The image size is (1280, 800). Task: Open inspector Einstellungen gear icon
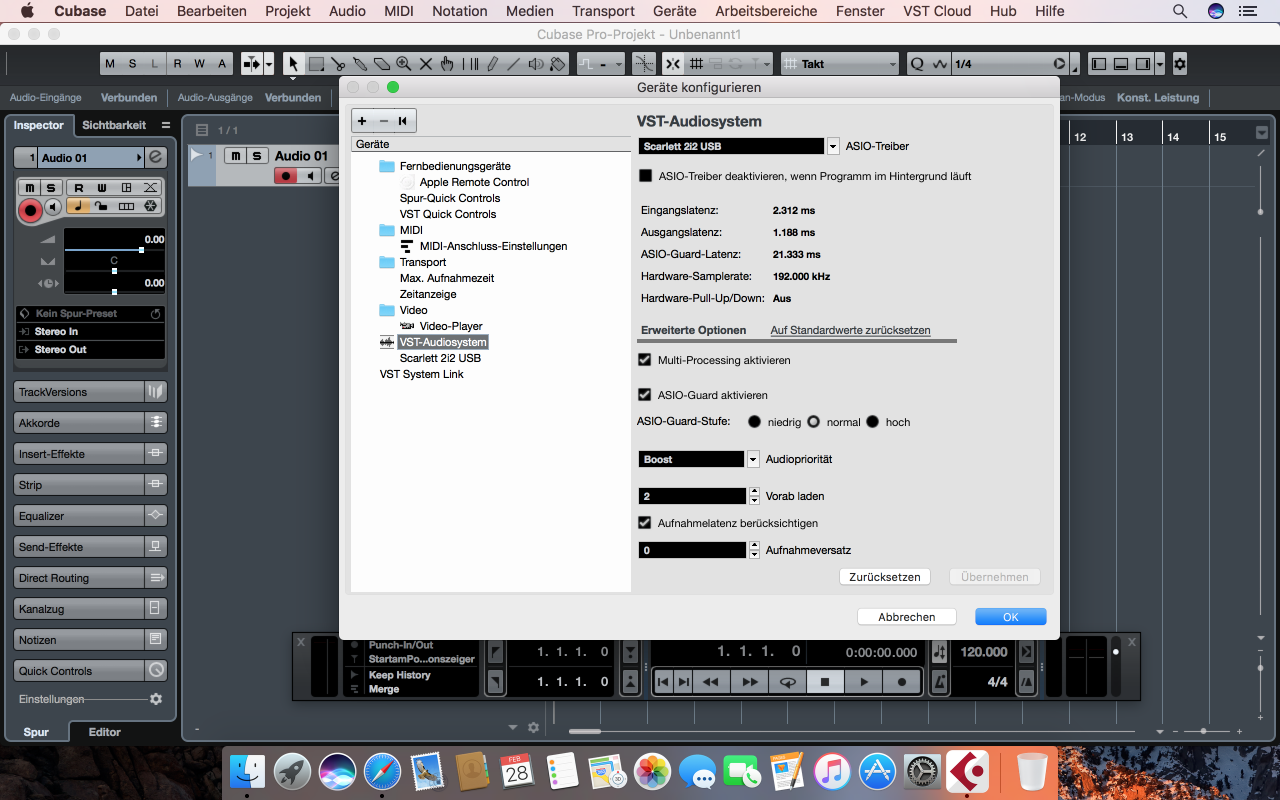pos(156,700)
